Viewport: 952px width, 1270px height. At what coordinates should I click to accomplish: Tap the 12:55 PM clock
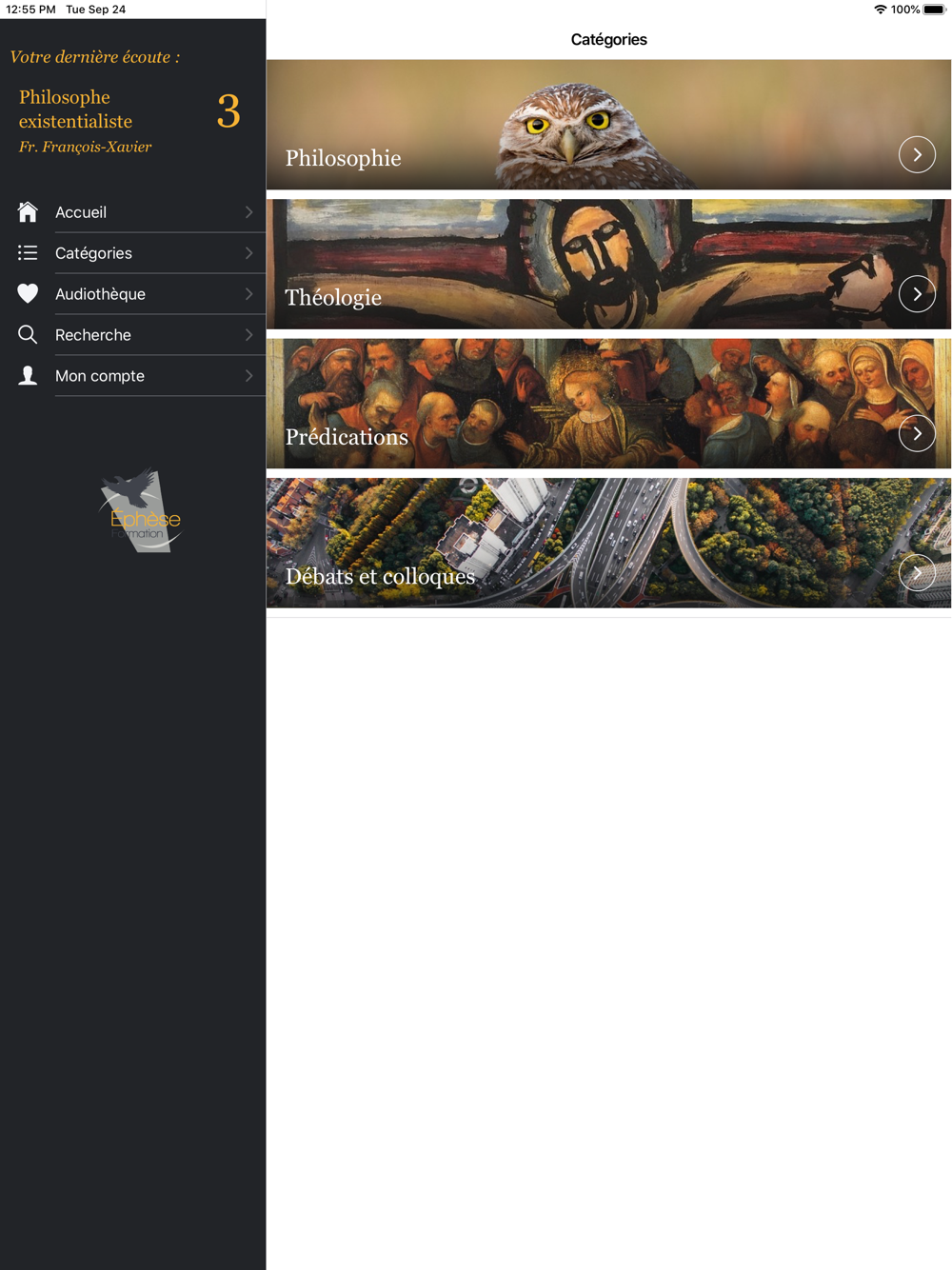pyautogui.click(x=30, y=10)
